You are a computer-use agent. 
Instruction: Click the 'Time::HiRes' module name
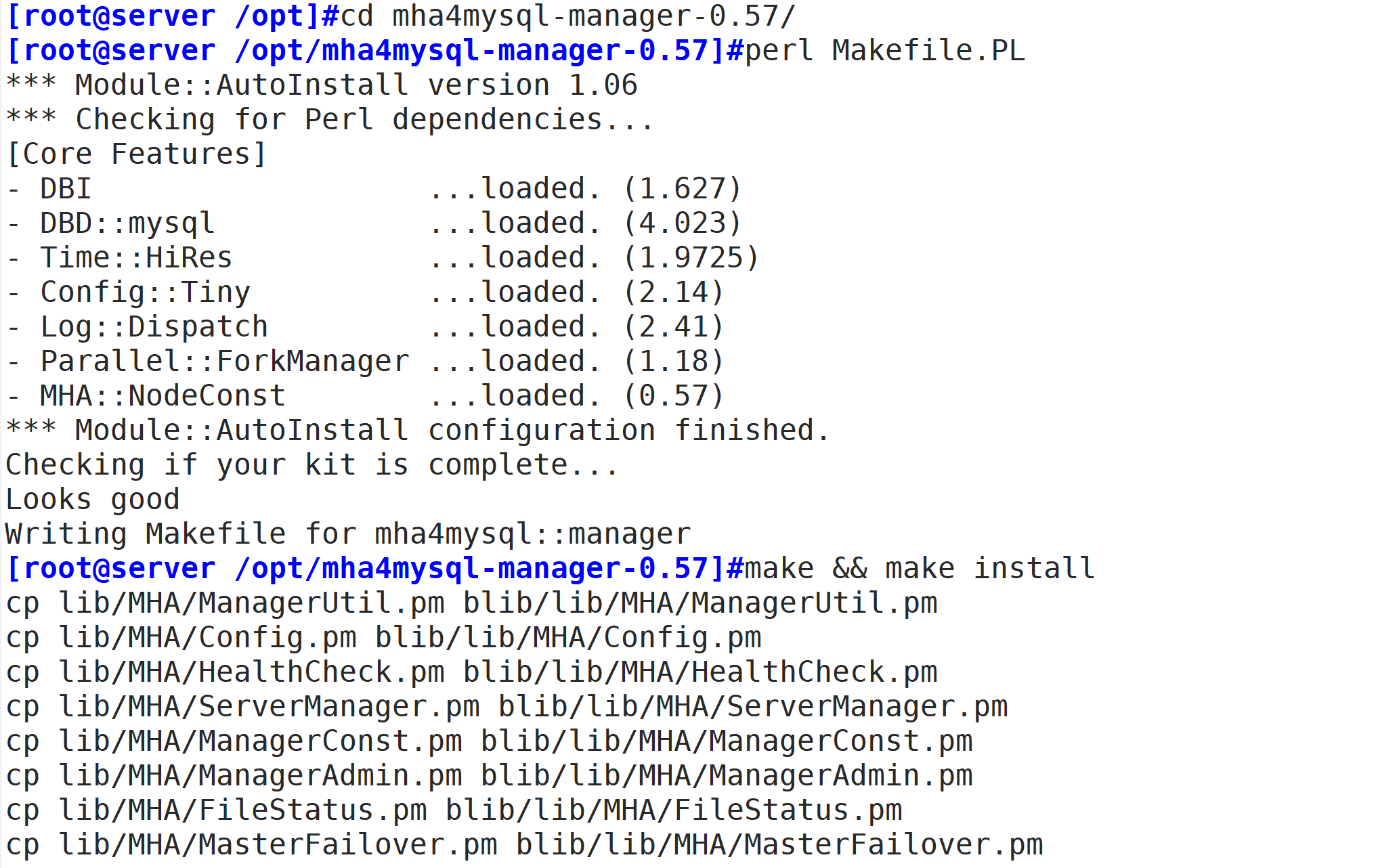click(137, 258)
